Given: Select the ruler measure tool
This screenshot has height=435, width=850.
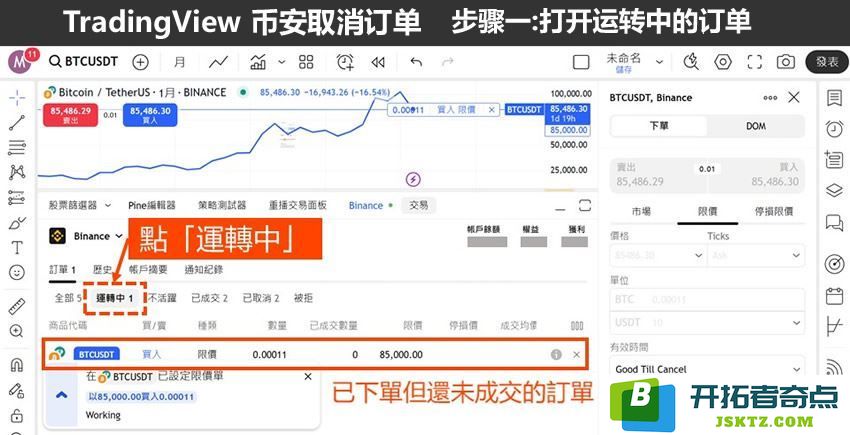Looking at the screenshot, I should (17, 306).
